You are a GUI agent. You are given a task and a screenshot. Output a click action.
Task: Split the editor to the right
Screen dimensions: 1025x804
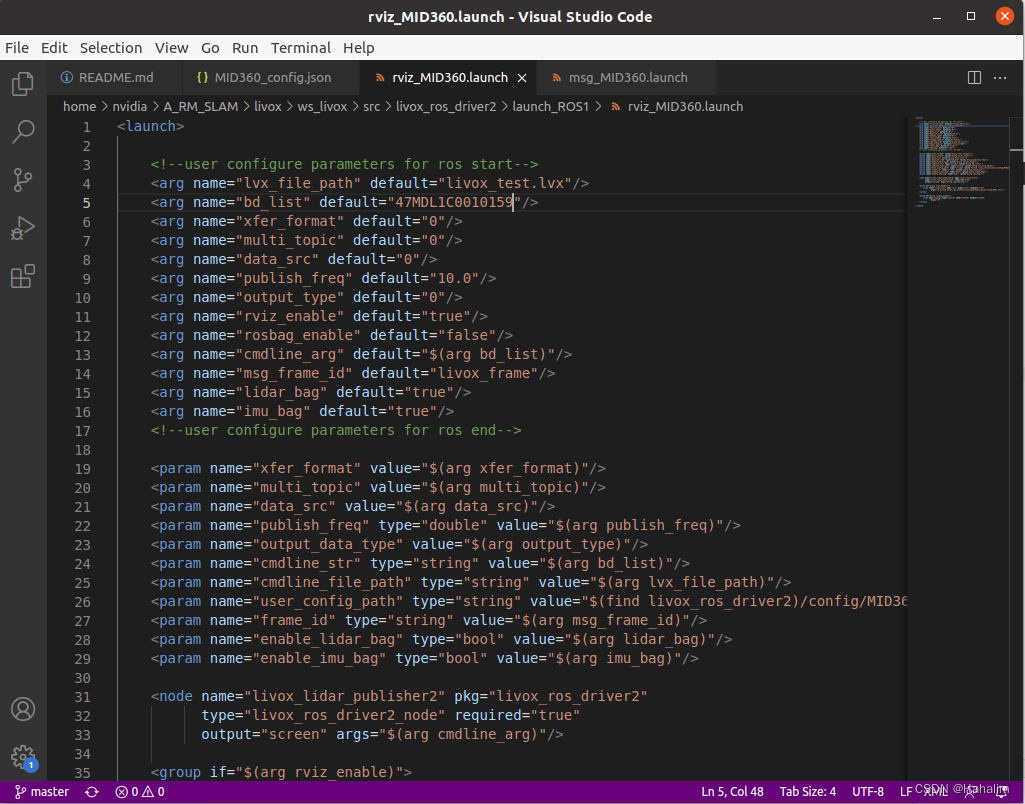coord(974,78)
